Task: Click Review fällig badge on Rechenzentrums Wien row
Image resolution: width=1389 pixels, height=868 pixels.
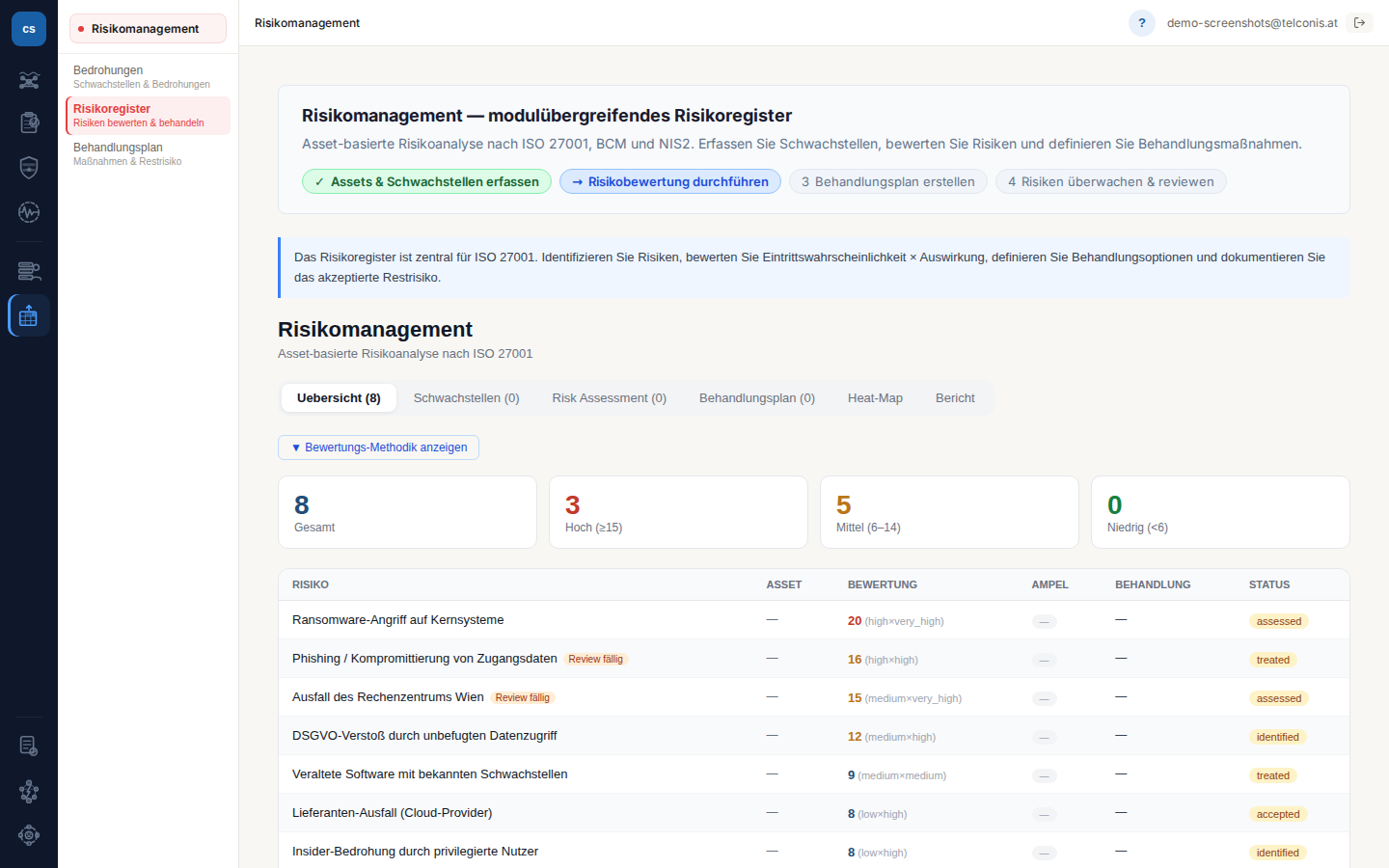Action: (x=523, y=697)
